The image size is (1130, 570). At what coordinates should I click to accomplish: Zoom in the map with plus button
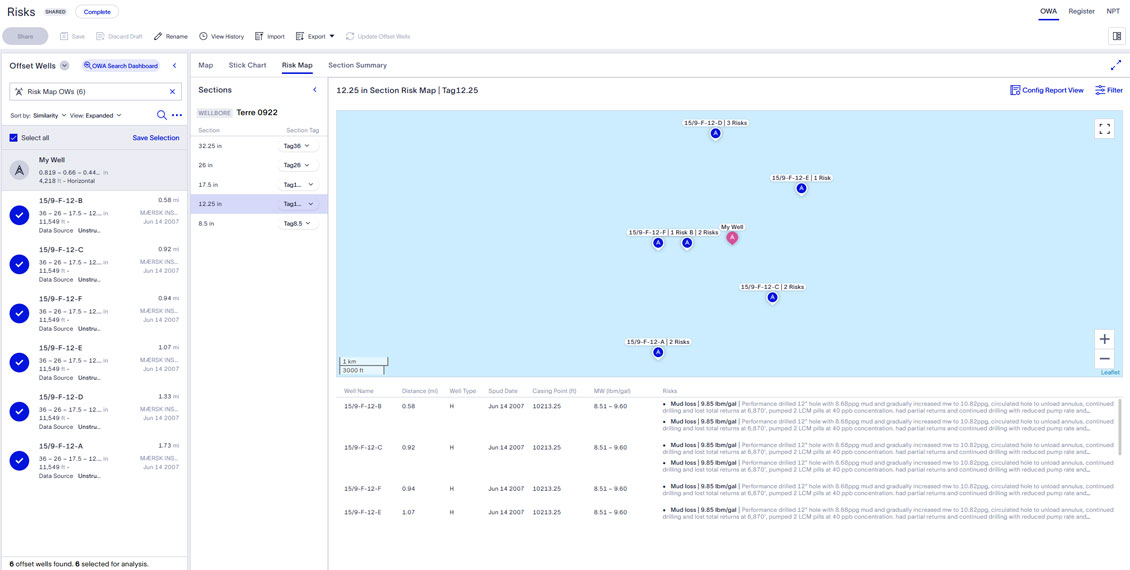point(1104,339)
